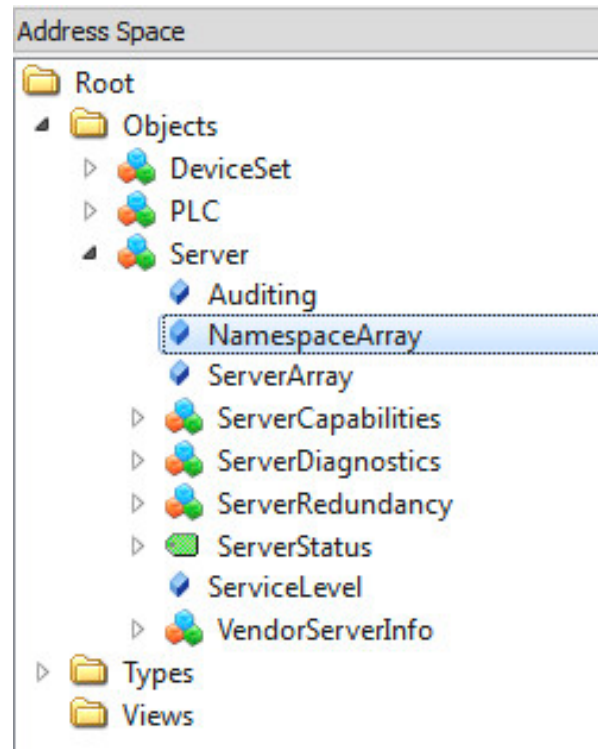Expand the Types folder
598x749 pixels.
point(43,672)
